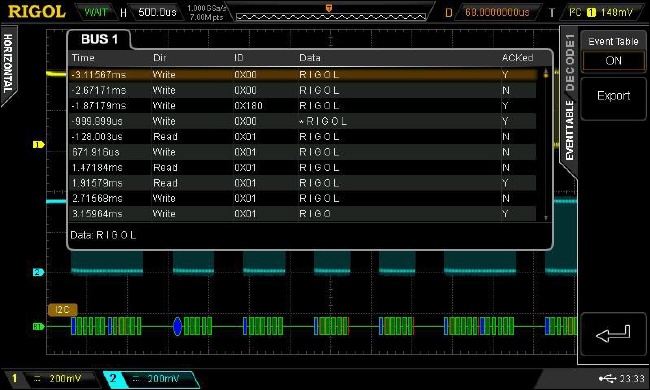Select the row at -1.87179ms
Image resolution: width=650 pixels, height=390 pixels.
tap(303, 106)
